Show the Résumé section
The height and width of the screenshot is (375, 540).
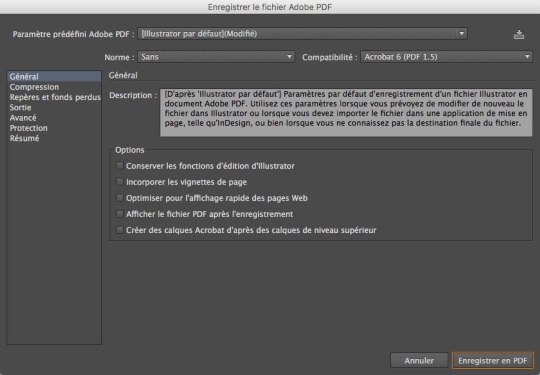(54, 138)
